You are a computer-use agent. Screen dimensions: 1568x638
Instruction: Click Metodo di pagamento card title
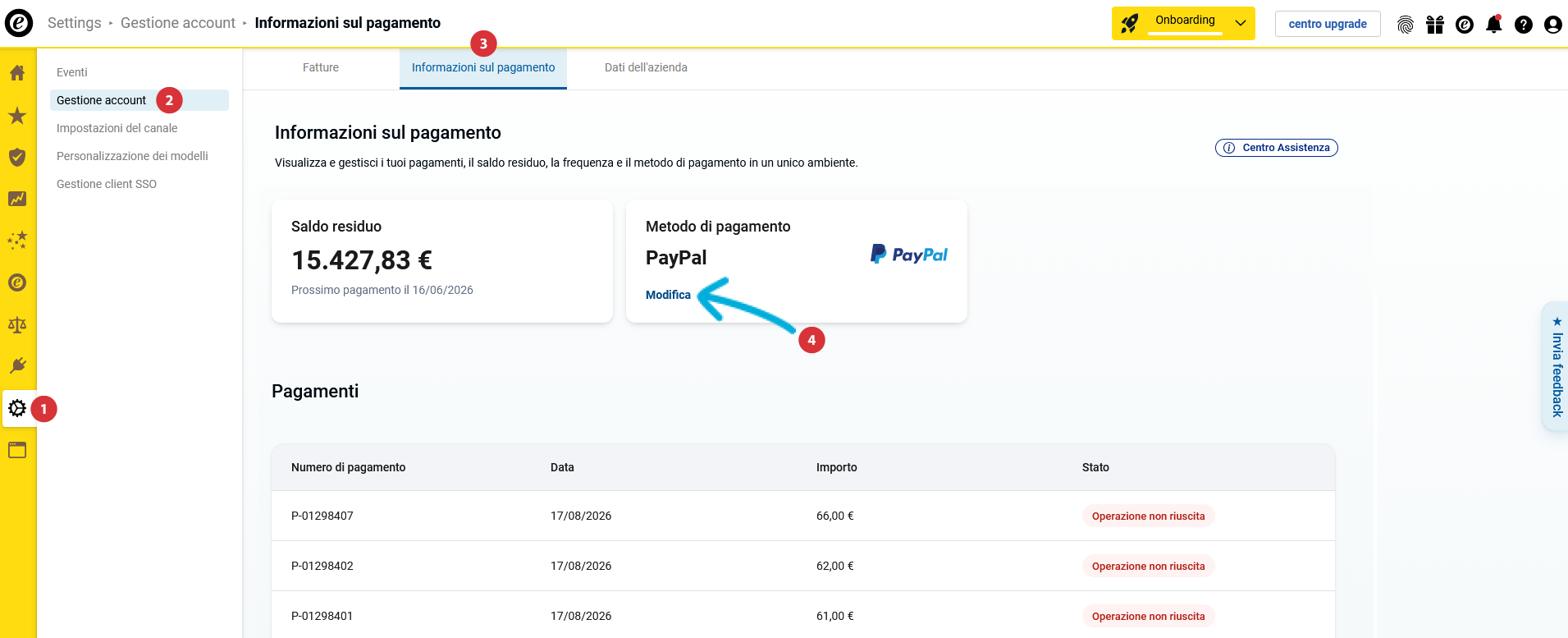(718, 227)
